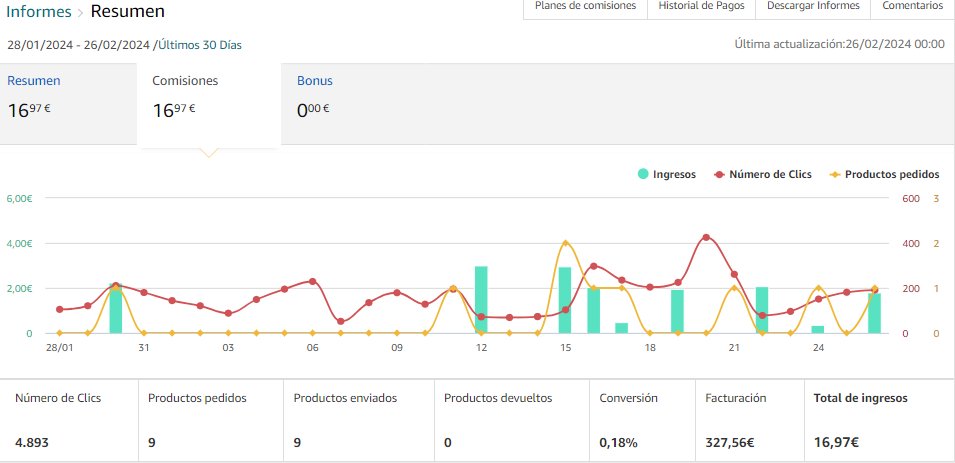Open the Informes breadcrumb link
The height and width of the screenshot is (463, 955).
(39, 11)
